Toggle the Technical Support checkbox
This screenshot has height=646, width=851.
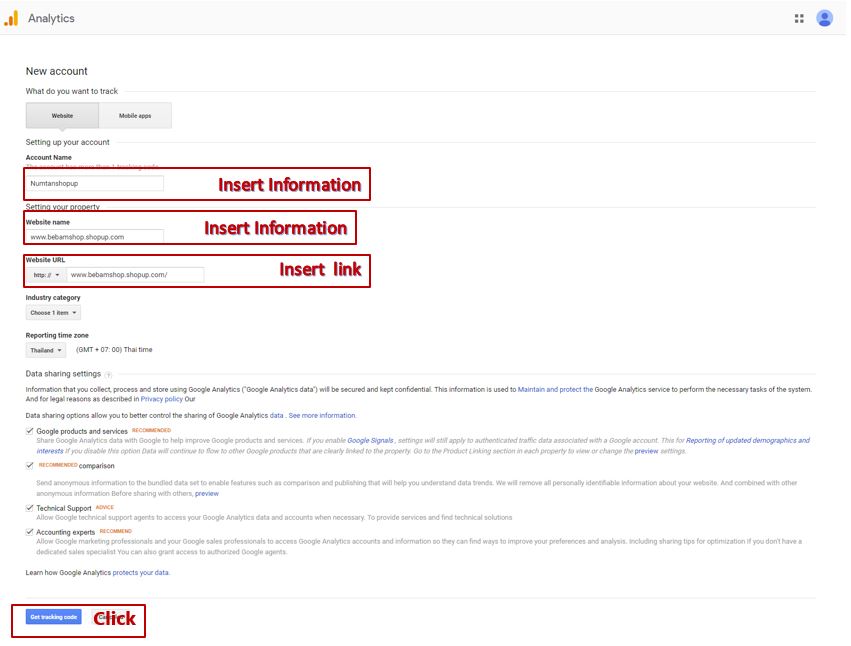30,508
